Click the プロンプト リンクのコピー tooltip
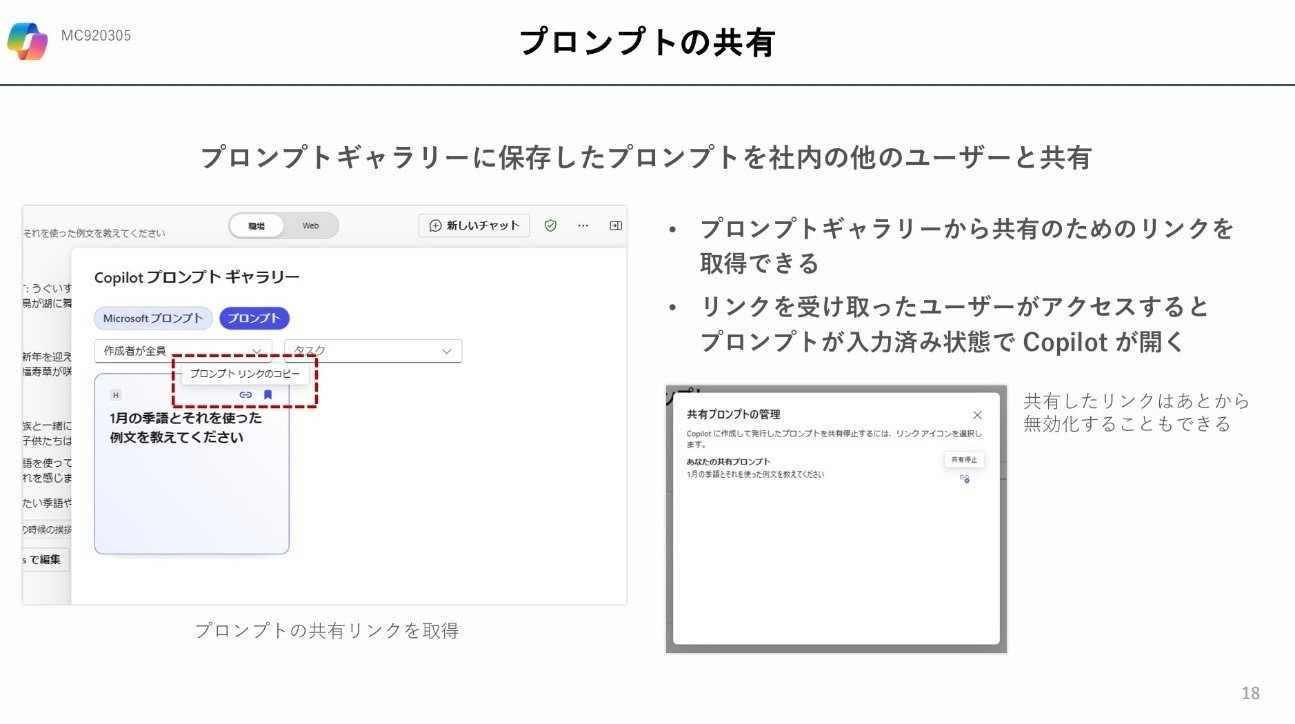Viewport: 1295px width, 724px height. [245, 373]
